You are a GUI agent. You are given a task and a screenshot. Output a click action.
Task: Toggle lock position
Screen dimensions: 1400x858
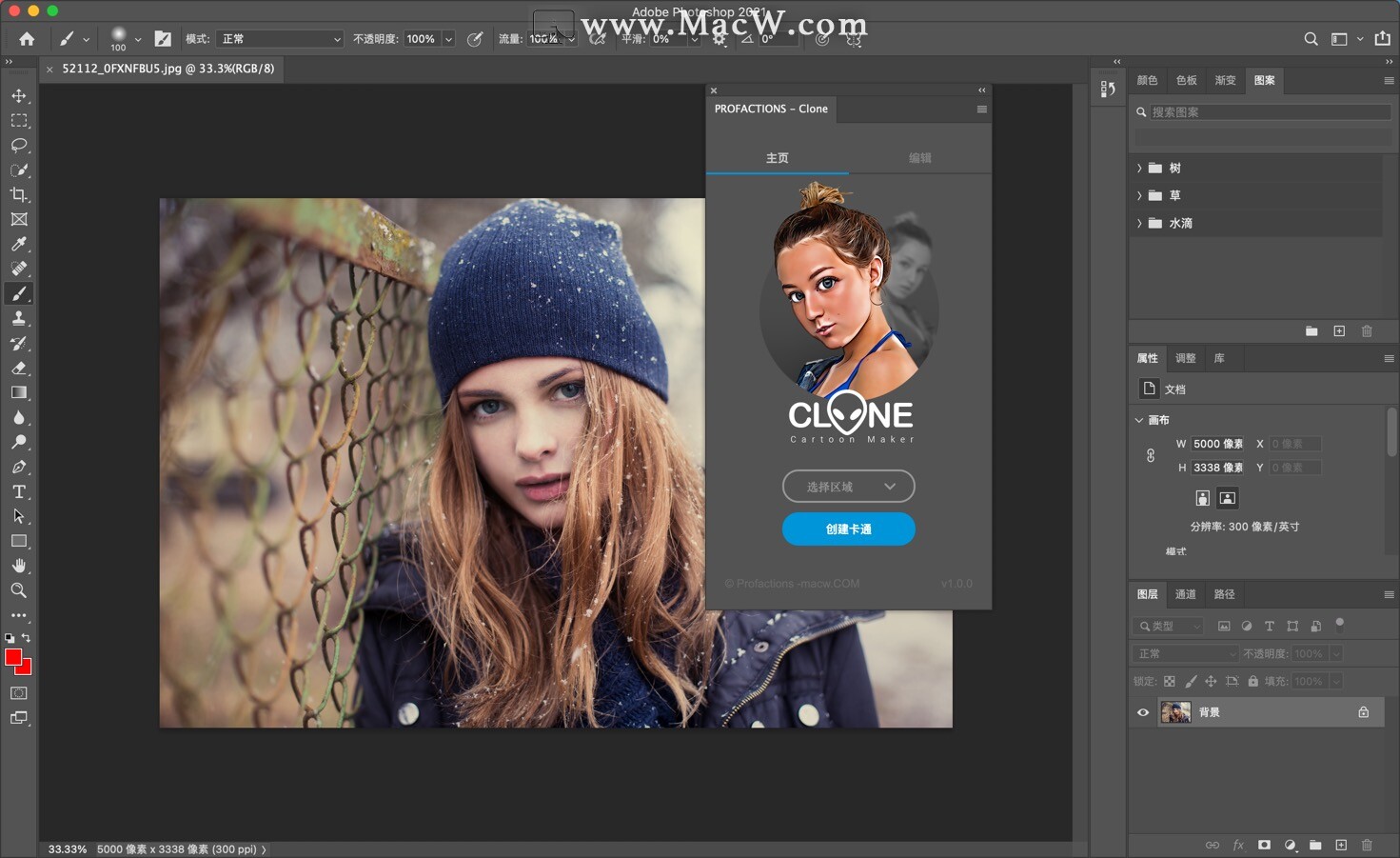coord(1211,681)
